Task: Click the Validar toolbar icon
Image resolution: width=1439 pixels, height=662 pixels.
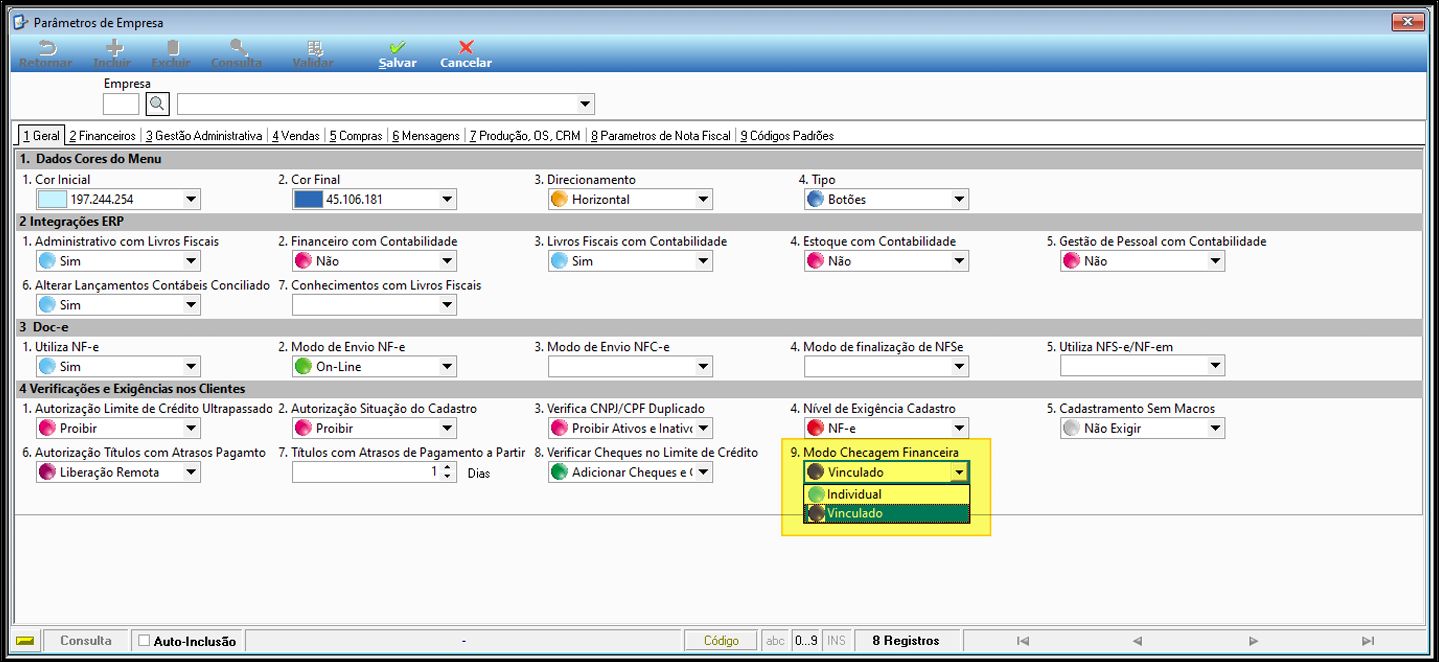Action: (313, 47)
